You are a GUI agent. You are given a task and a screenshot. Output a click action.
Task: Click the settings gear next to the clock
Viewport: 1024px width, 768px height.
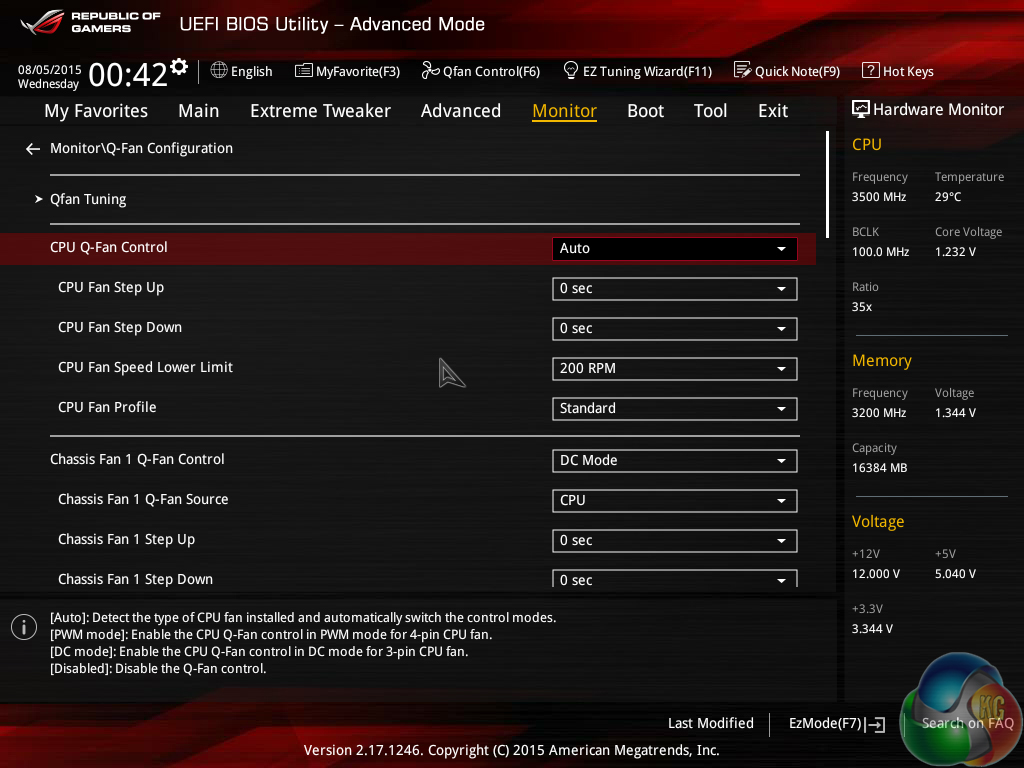[179, 67]
